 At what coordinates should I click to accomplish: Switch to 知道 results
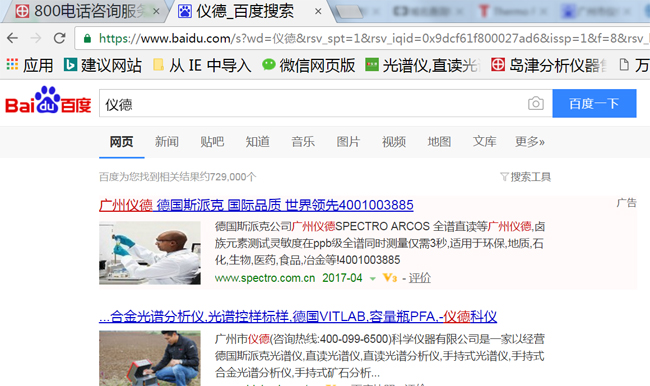[257, 142]
